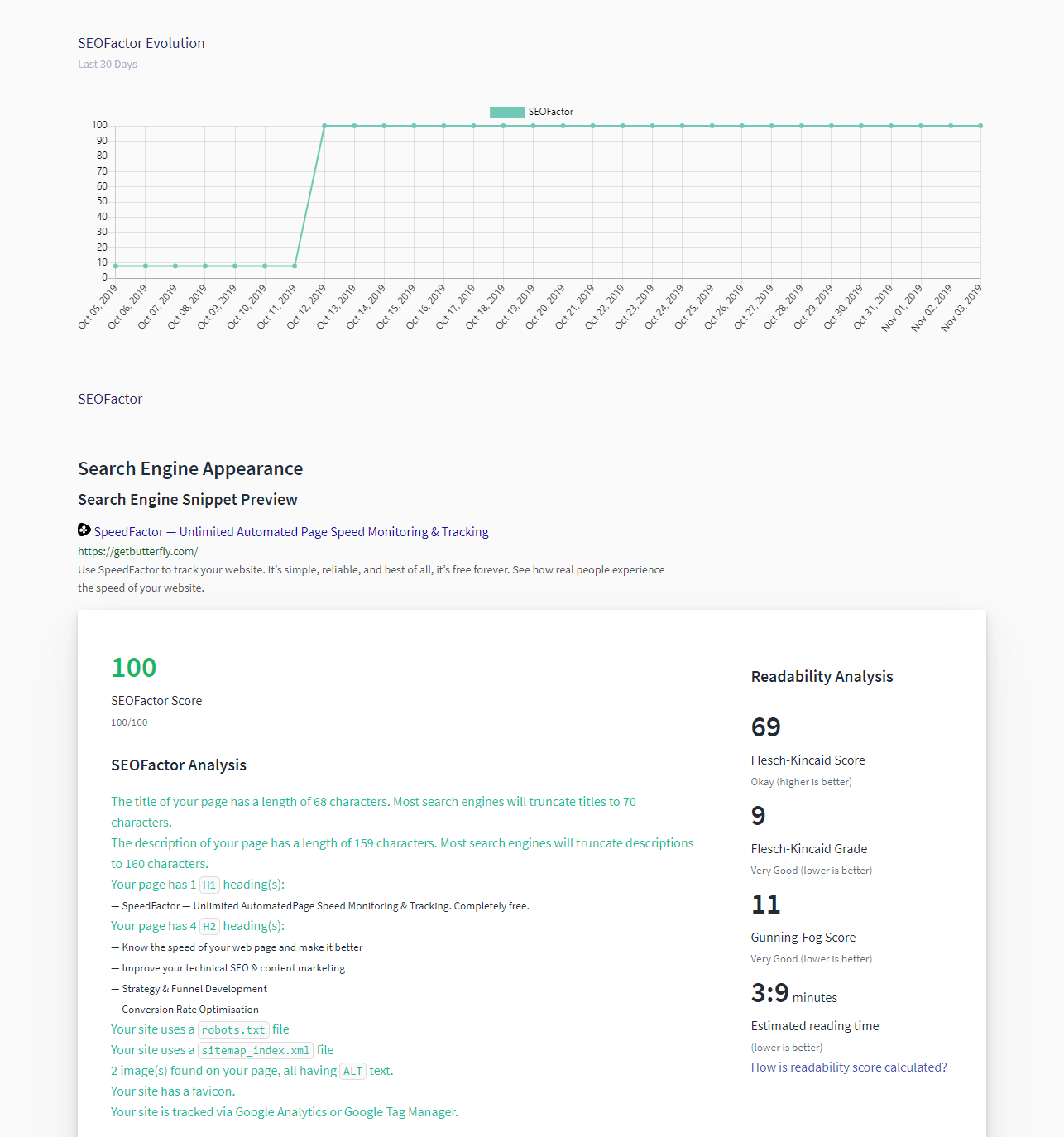This screenshot has height=1137, width=1064.
Task: Click the first chart point at Oct 05
Action: click(116, 266)
